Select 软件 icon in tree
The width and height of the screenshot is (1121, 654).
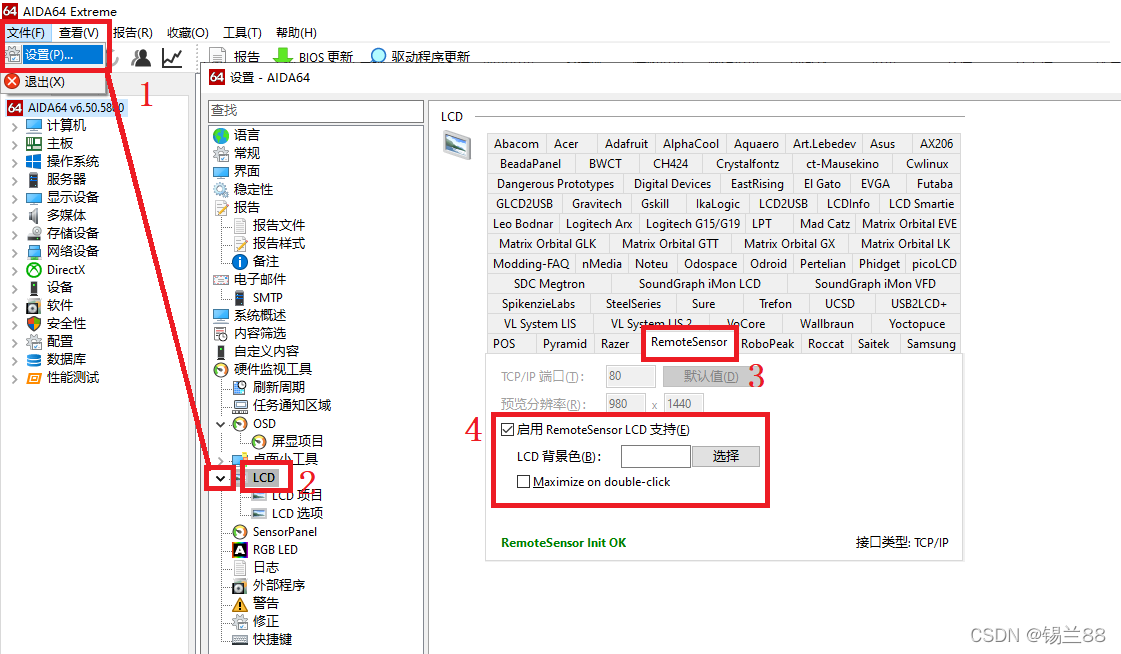point(34,306)
